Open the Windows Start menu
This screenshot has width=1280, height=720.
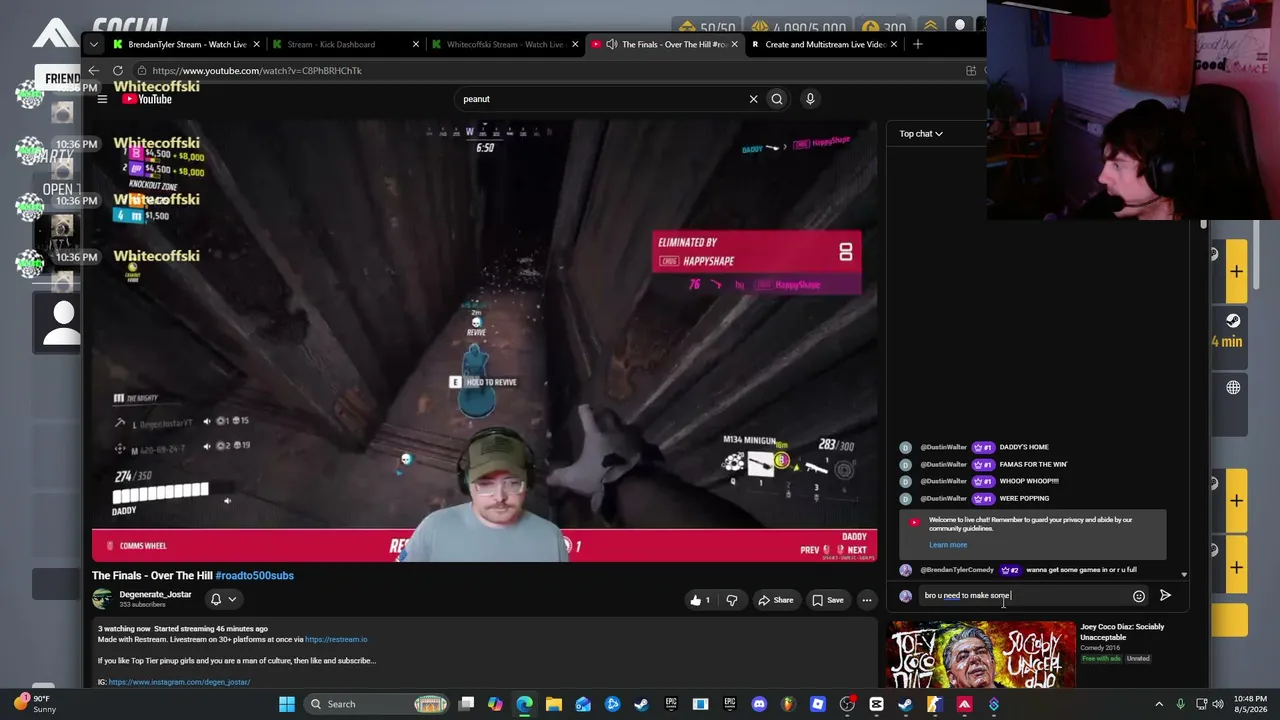click(287, 704)
